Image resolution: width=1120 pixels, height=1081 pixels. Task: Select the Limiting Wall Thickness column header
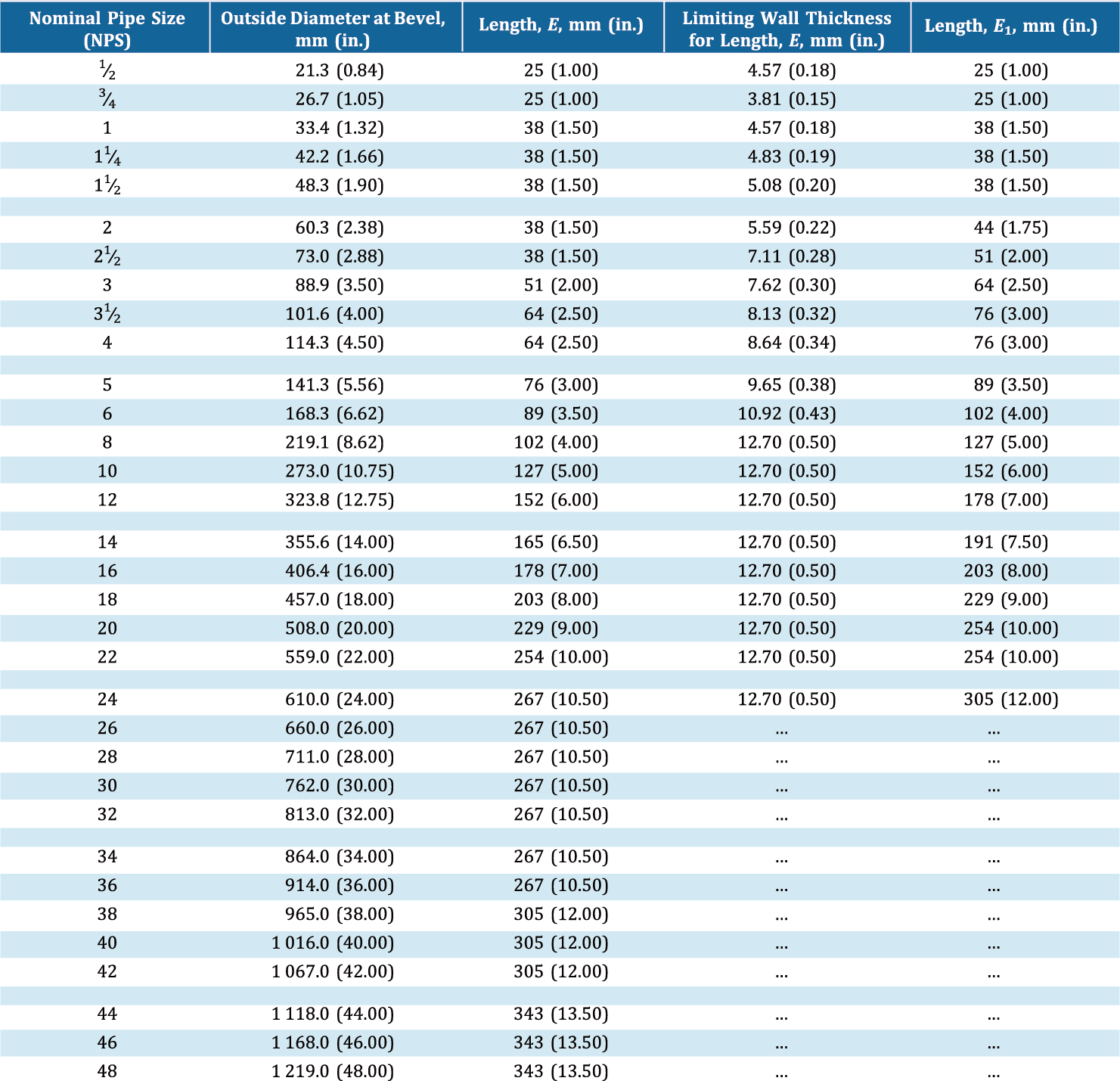pos(786,28)
